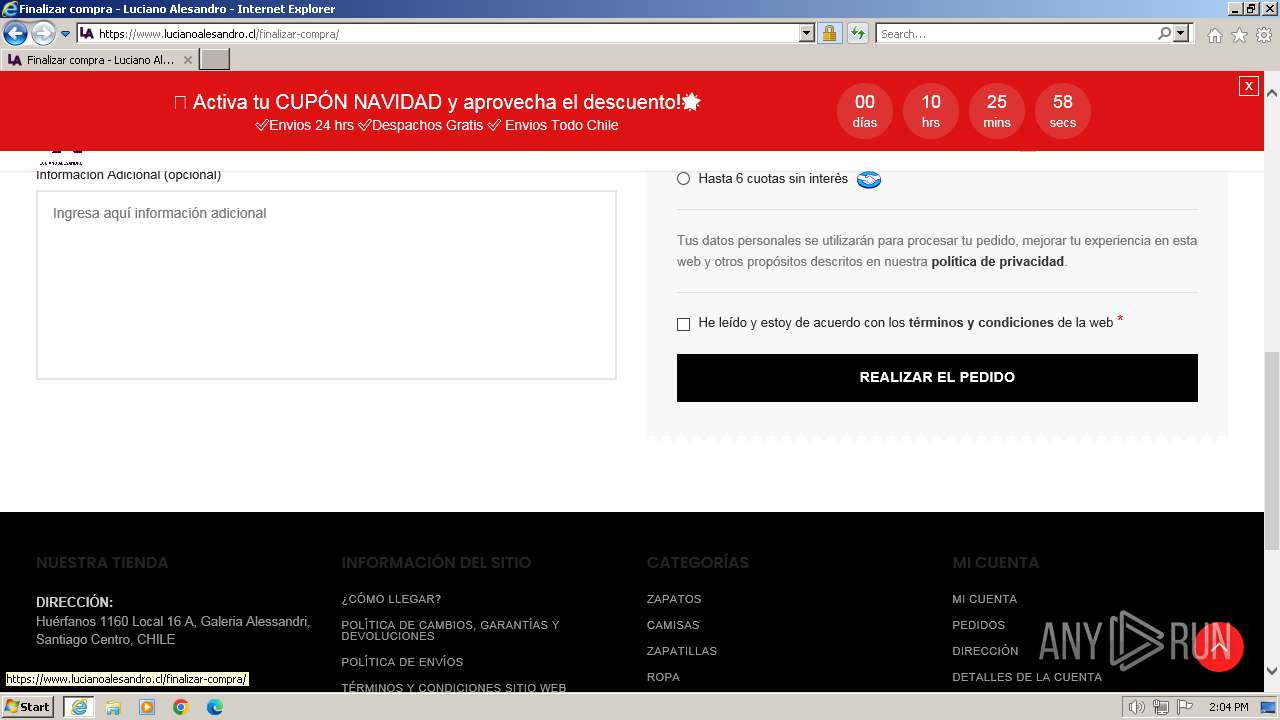Screen dimensions: 1280x720
Task: Launch Microsoft Edge from taskbar
Action: (215, 707)
